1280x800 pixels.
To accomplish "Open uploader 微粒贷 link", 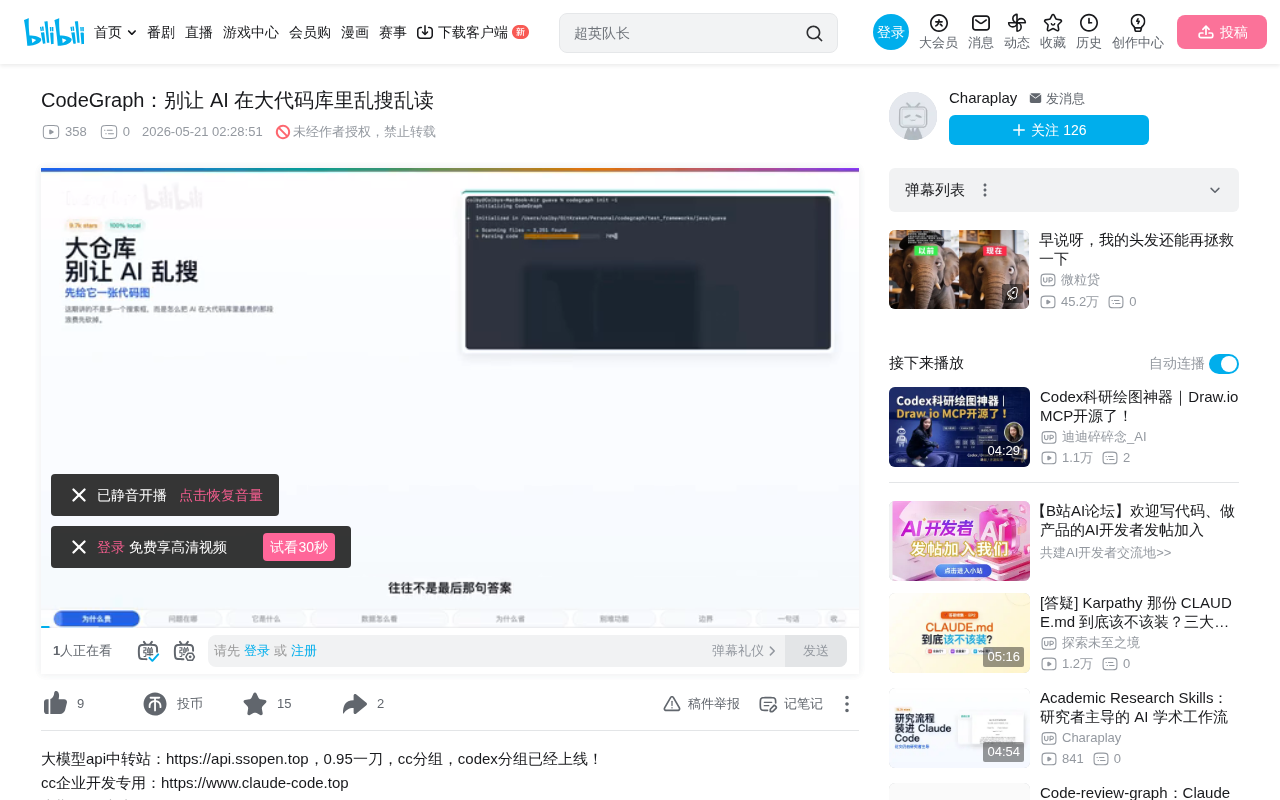I will (1080, 280).
